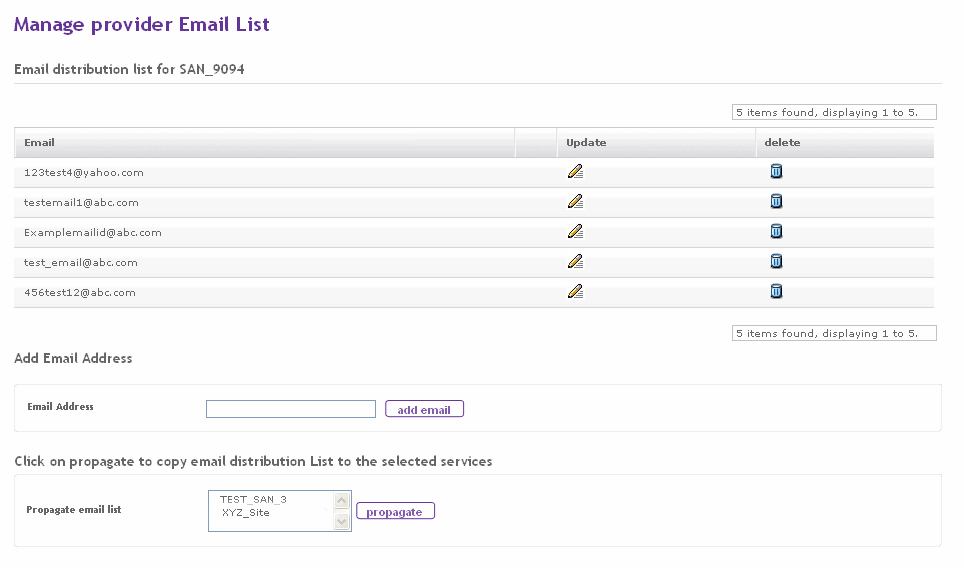Click the delete column header
Screen dimensions: 964x568
click(782, 143)
